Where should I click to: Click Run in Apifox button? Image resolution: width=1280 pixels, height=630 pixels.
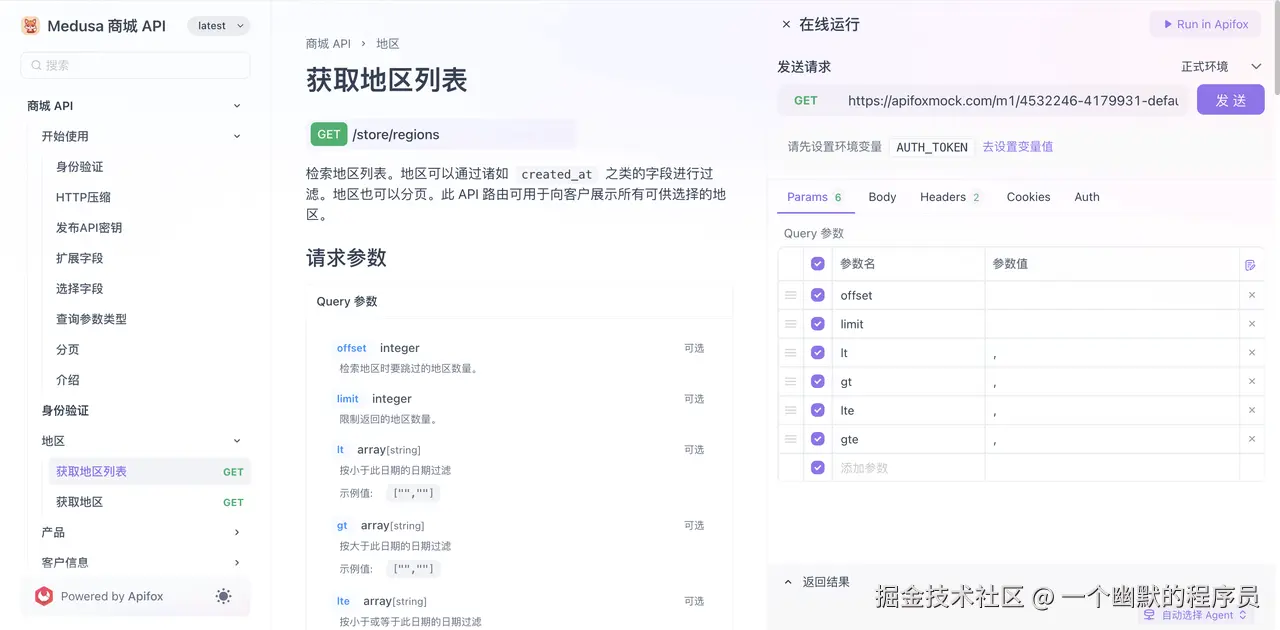(x=1205, y=24)
